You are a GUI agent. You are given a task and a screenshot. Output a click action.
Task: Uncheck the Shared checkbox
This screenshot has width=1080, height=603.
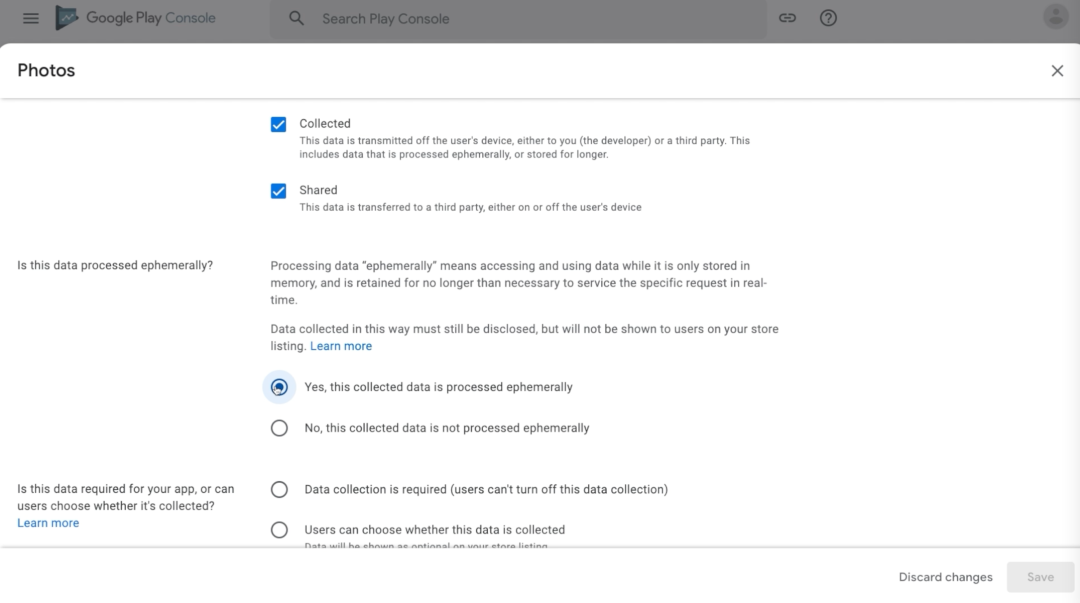click(x=279, y=191)
